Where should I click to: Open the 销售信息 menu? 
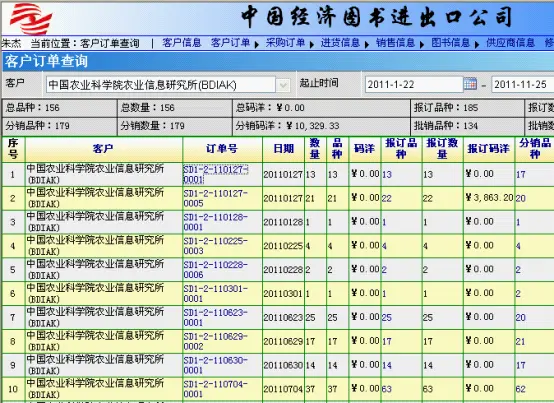click(395, 43)
